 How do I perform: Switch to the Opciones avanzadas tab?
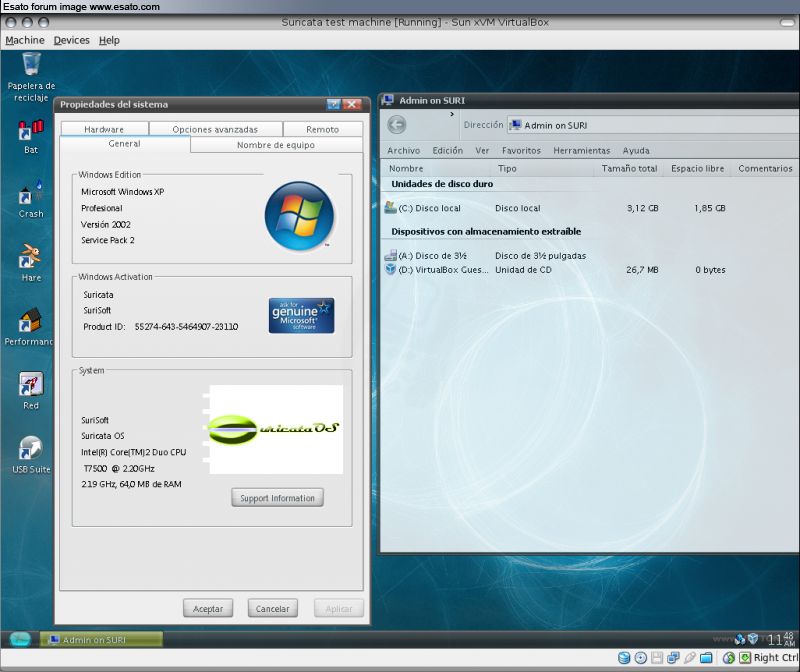215,129
